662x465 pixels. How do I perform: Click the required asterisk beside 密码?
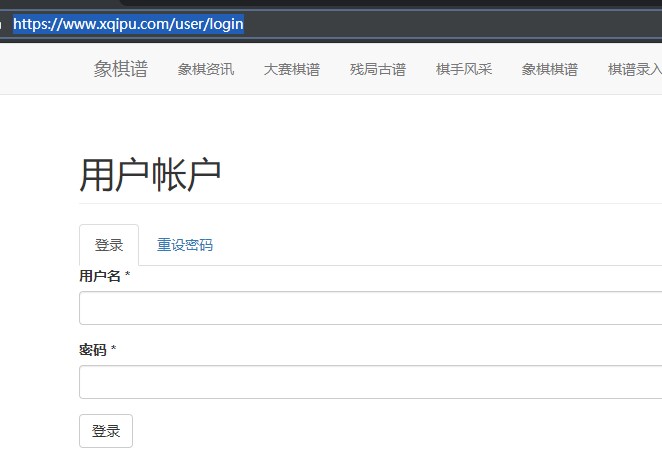tap(114, 350)
